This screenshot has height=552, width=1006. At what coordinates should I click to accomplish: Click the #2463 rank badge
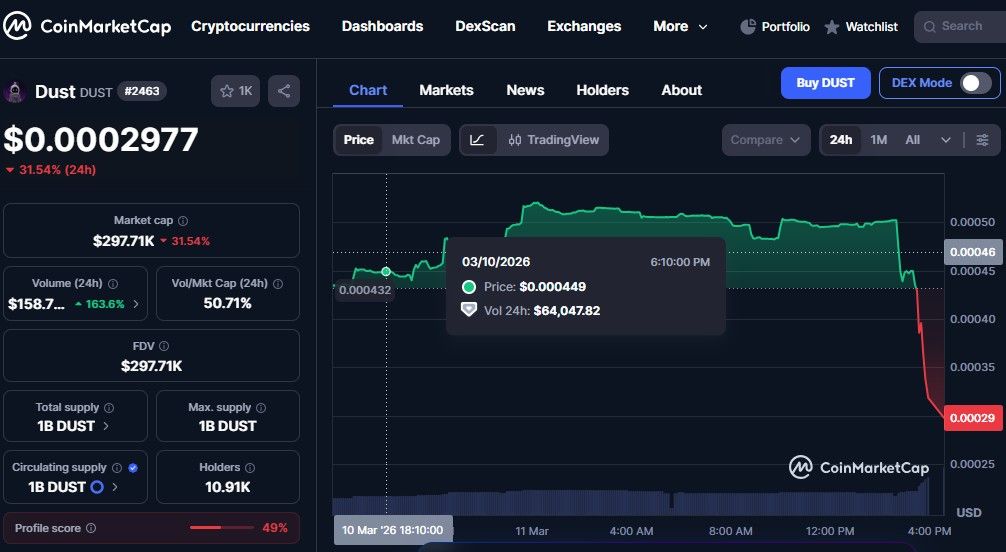142,91
